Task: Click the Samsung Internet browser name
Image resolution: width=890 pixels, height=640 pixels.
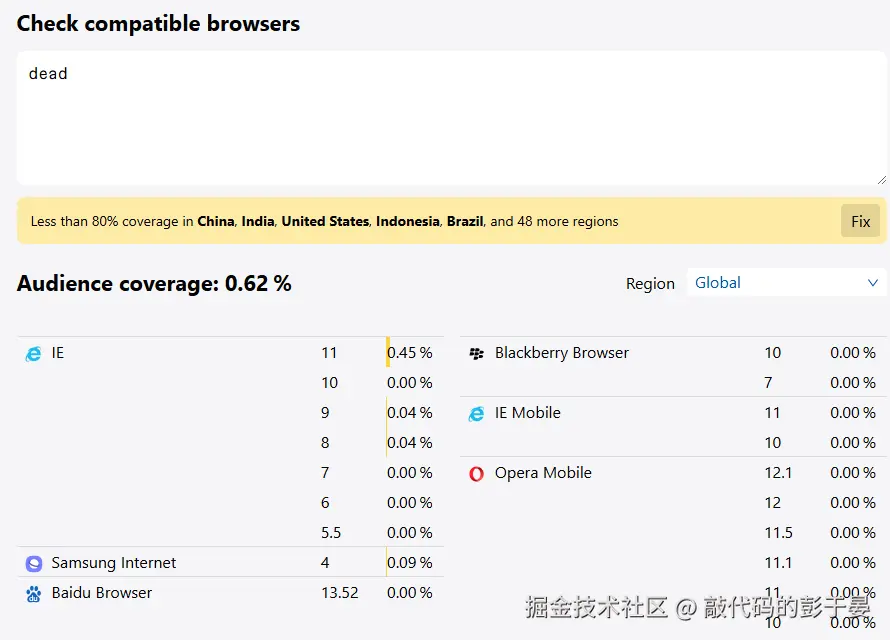Action: (x=114, y=563)
